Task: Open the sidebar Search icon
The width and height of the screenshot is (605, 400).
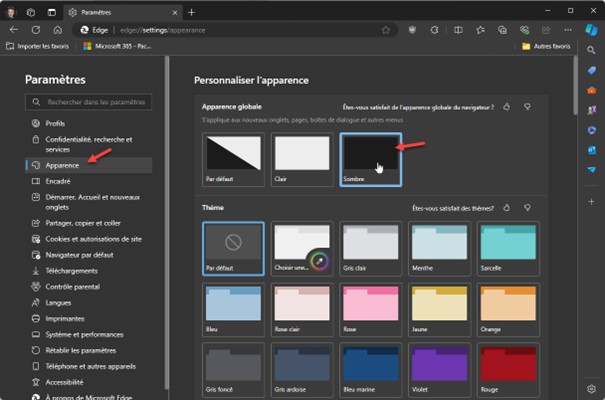Action: pos(592,49)
